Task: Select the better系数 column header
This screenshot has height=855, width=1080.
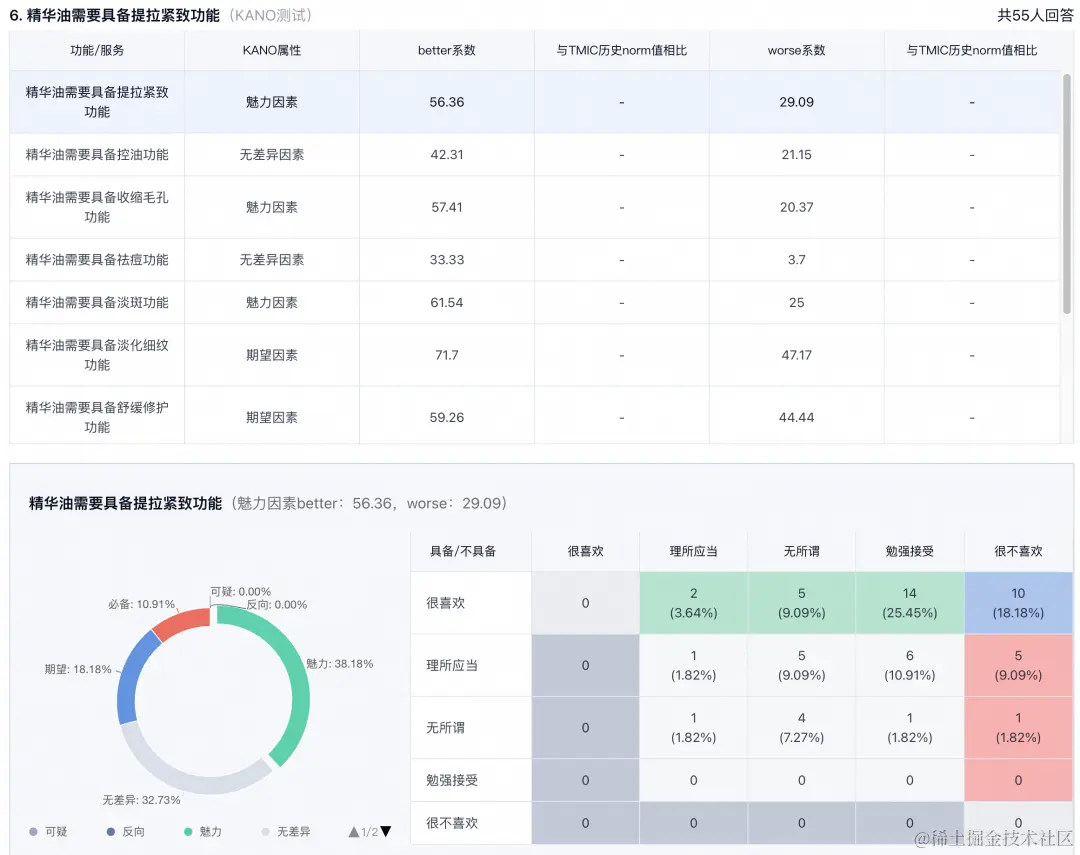Action: point(446,51)
